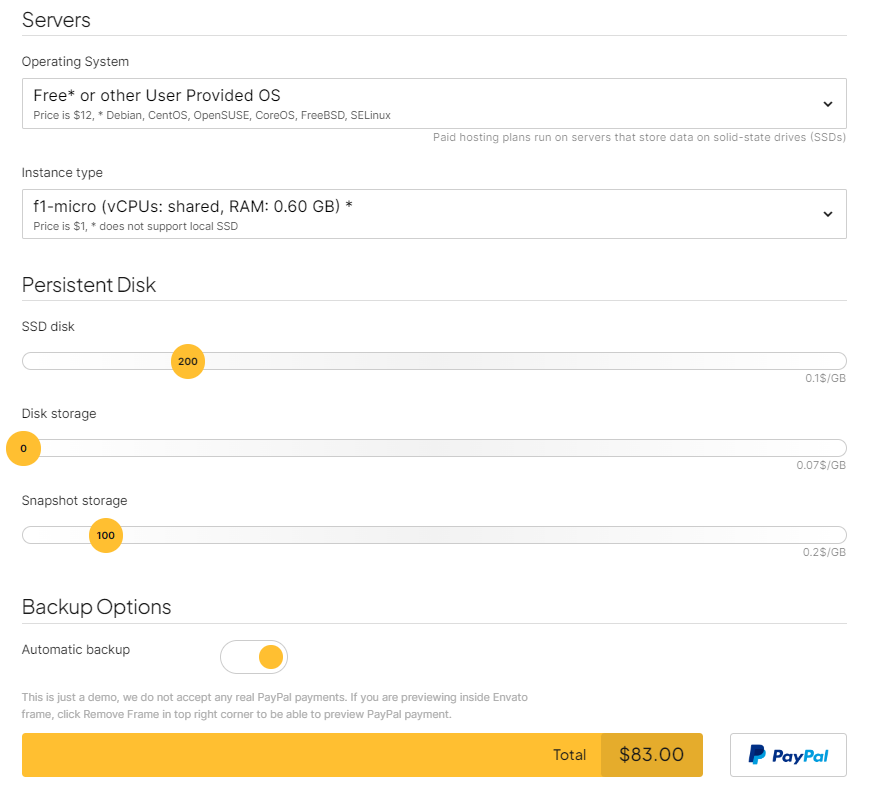Viewport: 878px width, 797px height.
Task: Click the Disk storage label
Action: 59,413
